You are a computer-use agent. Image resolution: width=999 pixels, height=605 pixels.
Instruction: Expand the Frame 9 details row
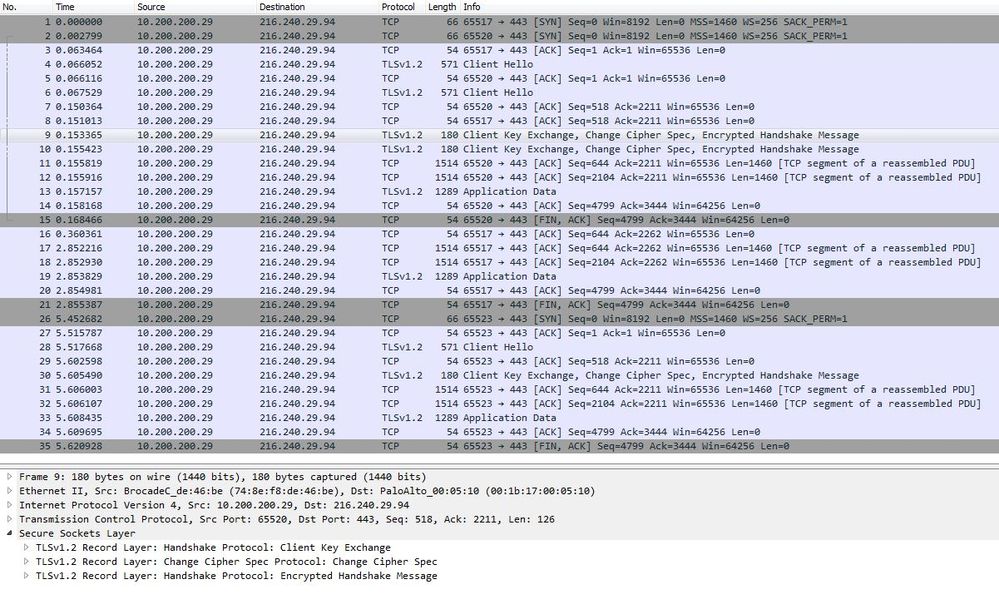pos(10,476)
